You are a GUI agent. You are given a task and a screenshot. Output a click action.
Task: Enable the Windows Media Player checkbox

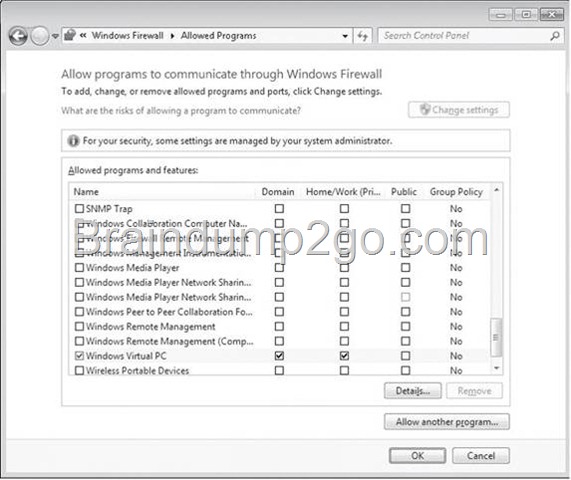coord(79,267)
